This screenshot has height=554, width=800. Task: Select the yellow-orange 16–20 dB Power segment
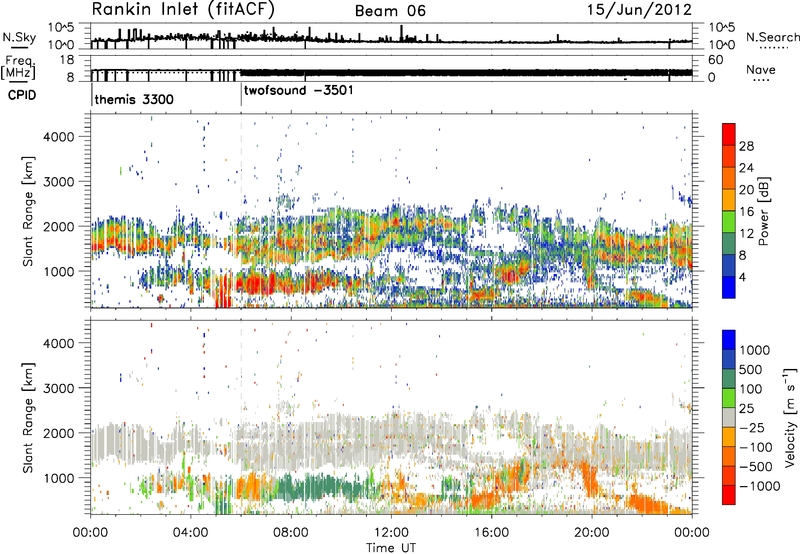pos(729,200)
